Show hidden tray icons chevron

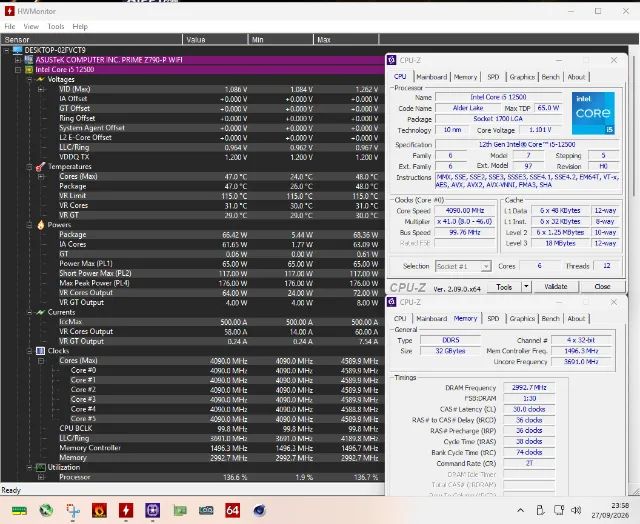click(x=520, y=510)
